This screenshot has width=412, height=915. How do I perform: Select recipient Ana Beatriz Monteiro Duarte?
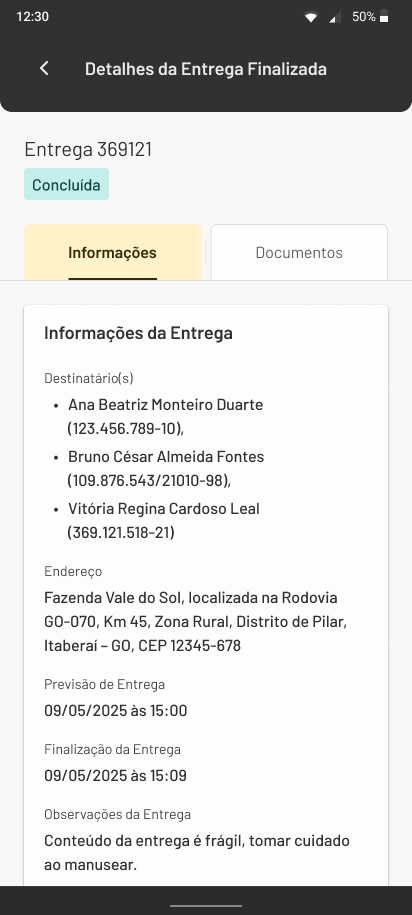tap(166, 417)
